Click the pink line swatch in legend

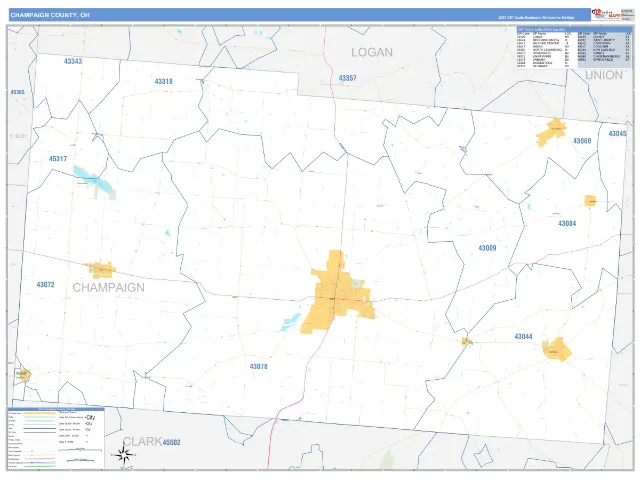click(x=40, y=458)
